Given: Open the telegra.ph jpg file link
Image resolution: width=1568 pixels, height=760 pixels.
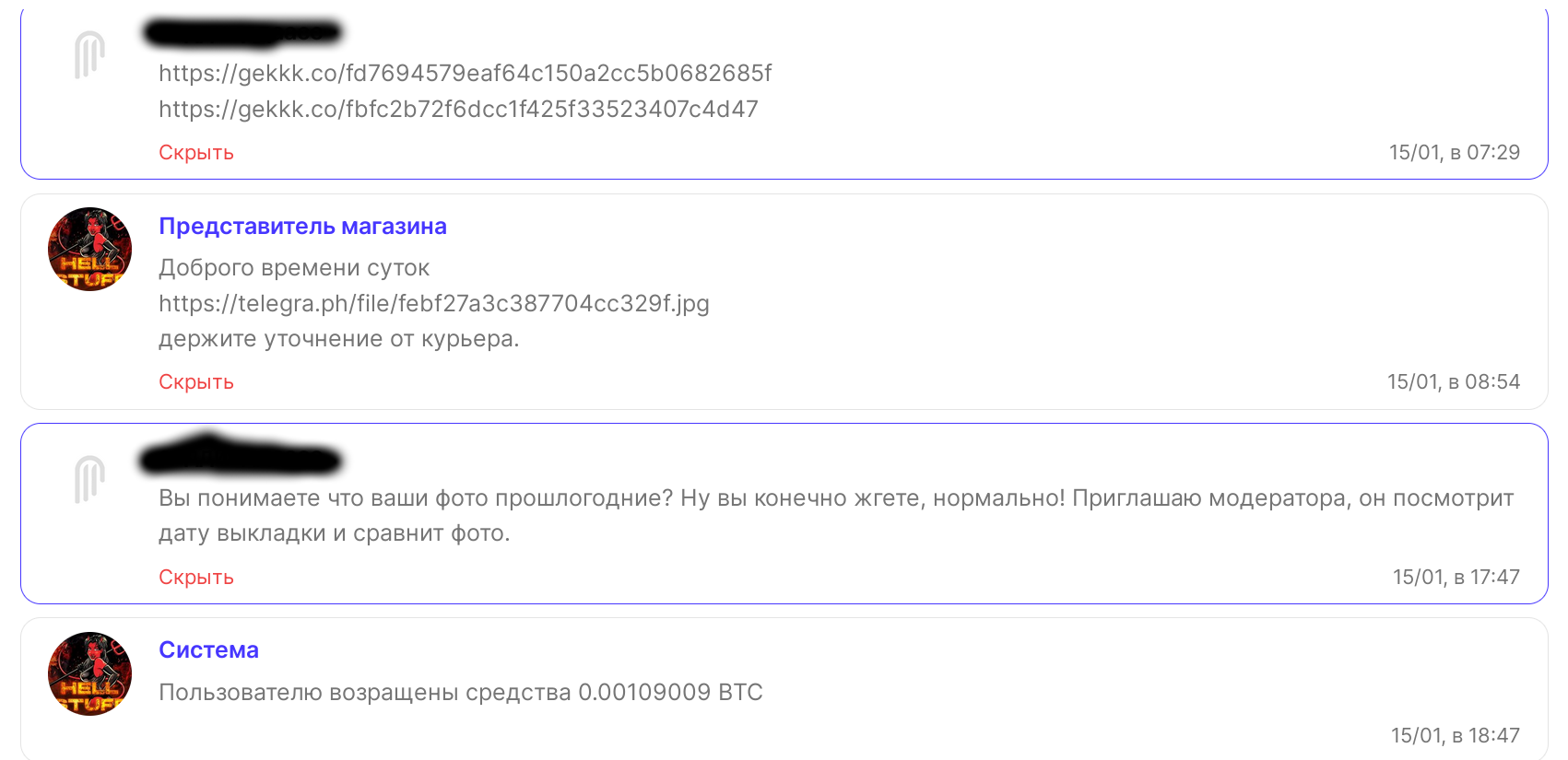Looking at the screenshot, I should (x=434, y=303).
